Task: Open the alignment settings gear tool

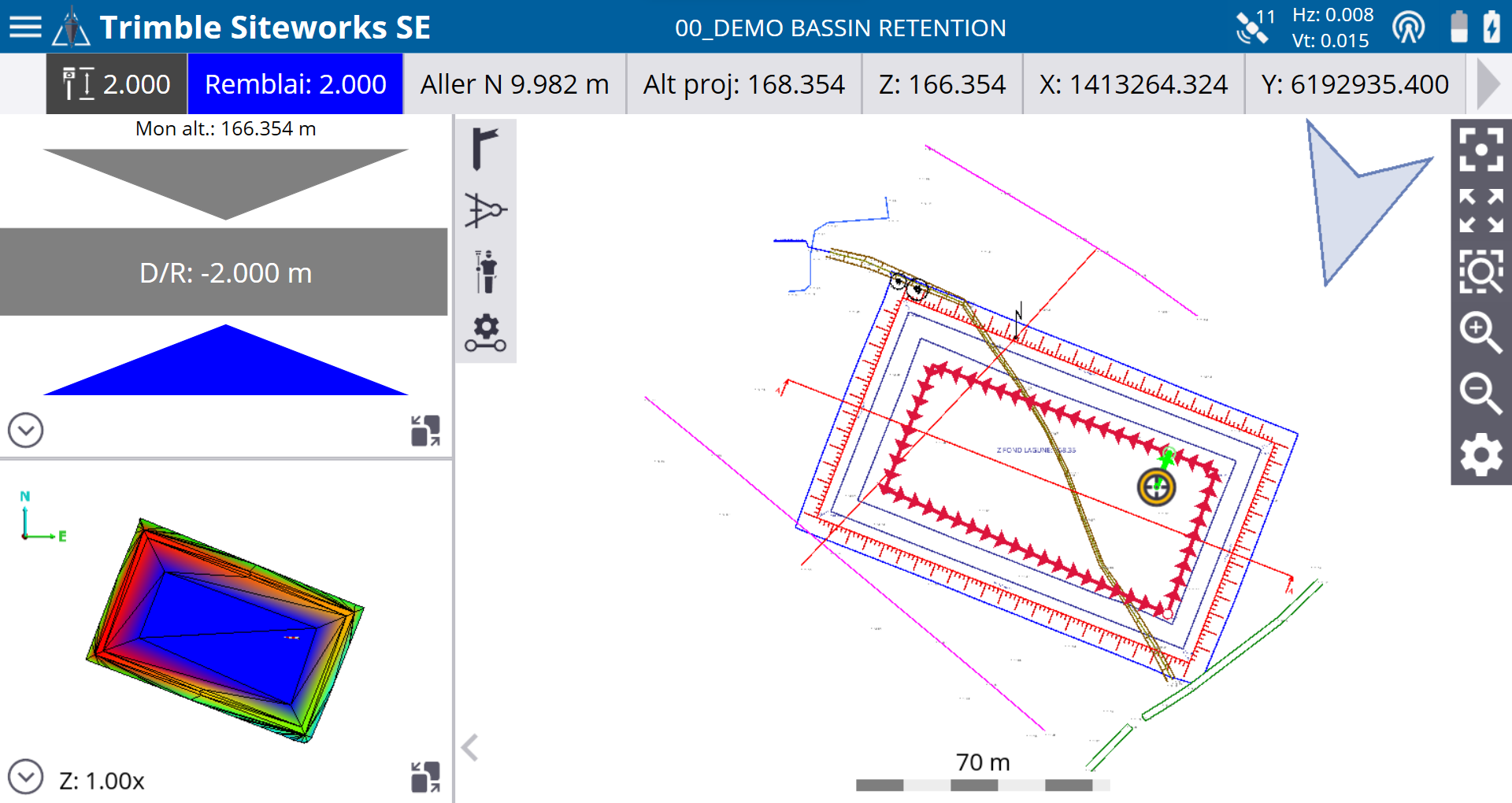Action: 485,332
